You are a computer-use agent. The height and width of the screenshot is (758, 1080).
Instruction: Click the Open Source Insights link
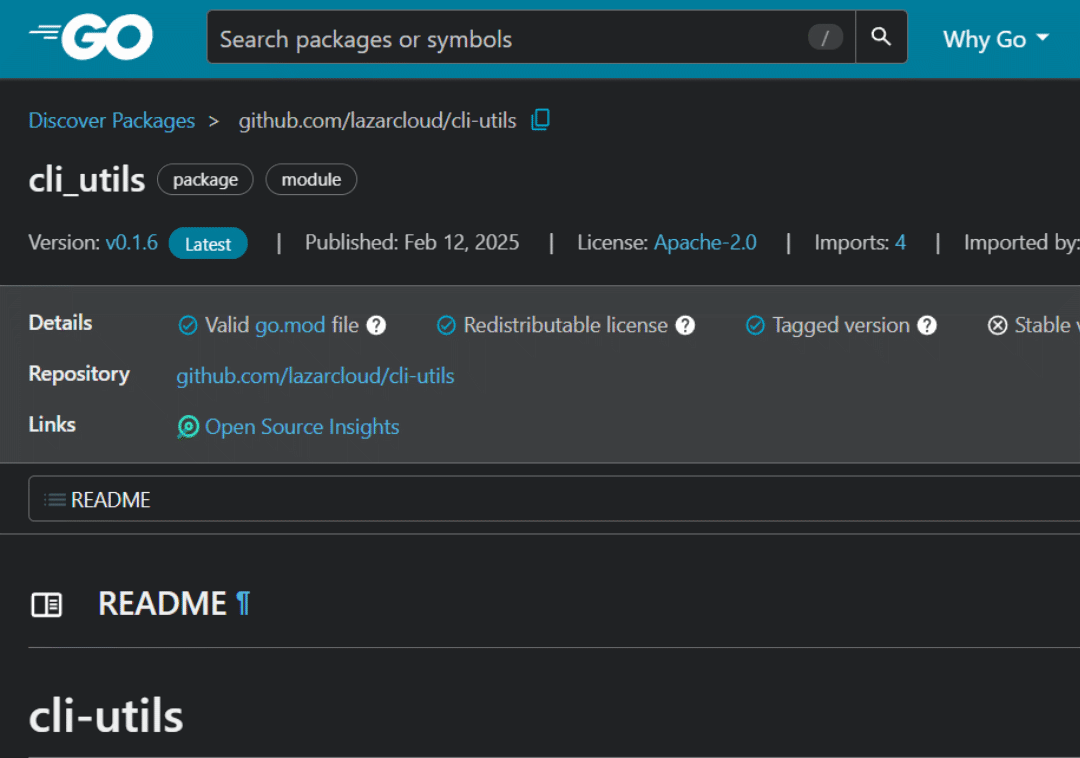[302, 427]
